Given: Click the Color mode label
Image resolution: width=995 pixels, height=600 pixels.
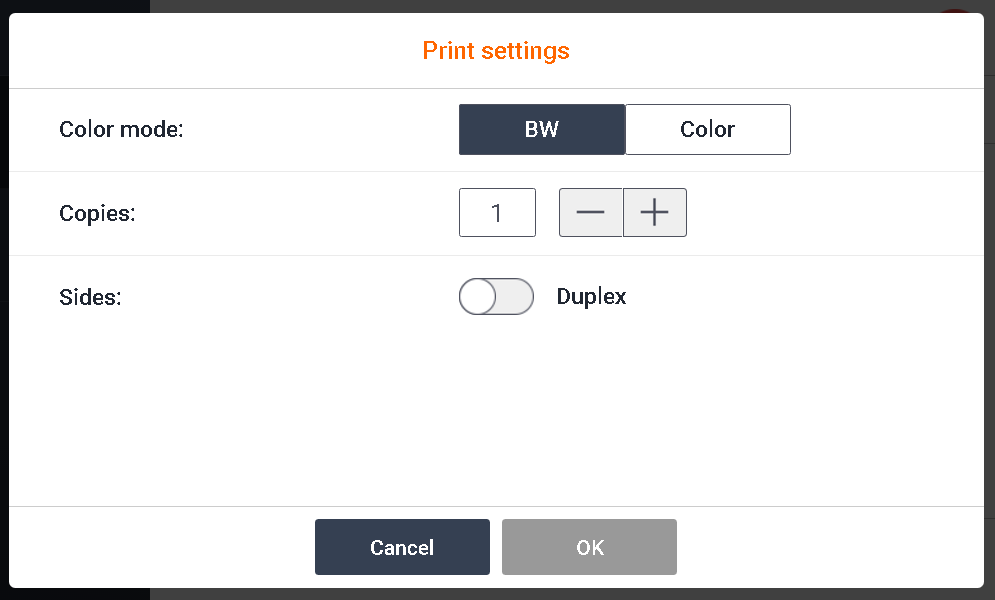Looking at the screenshot, I should point(121,130).
